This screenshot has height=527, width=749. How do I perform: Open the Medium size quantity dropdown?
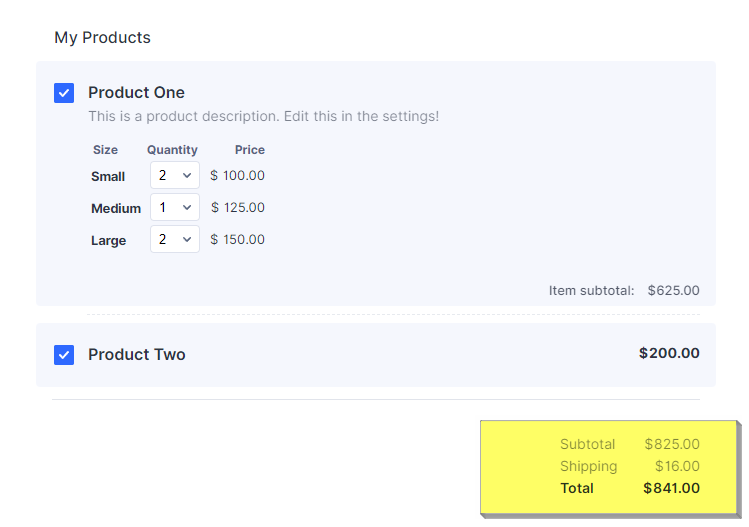tap(175, 208)
